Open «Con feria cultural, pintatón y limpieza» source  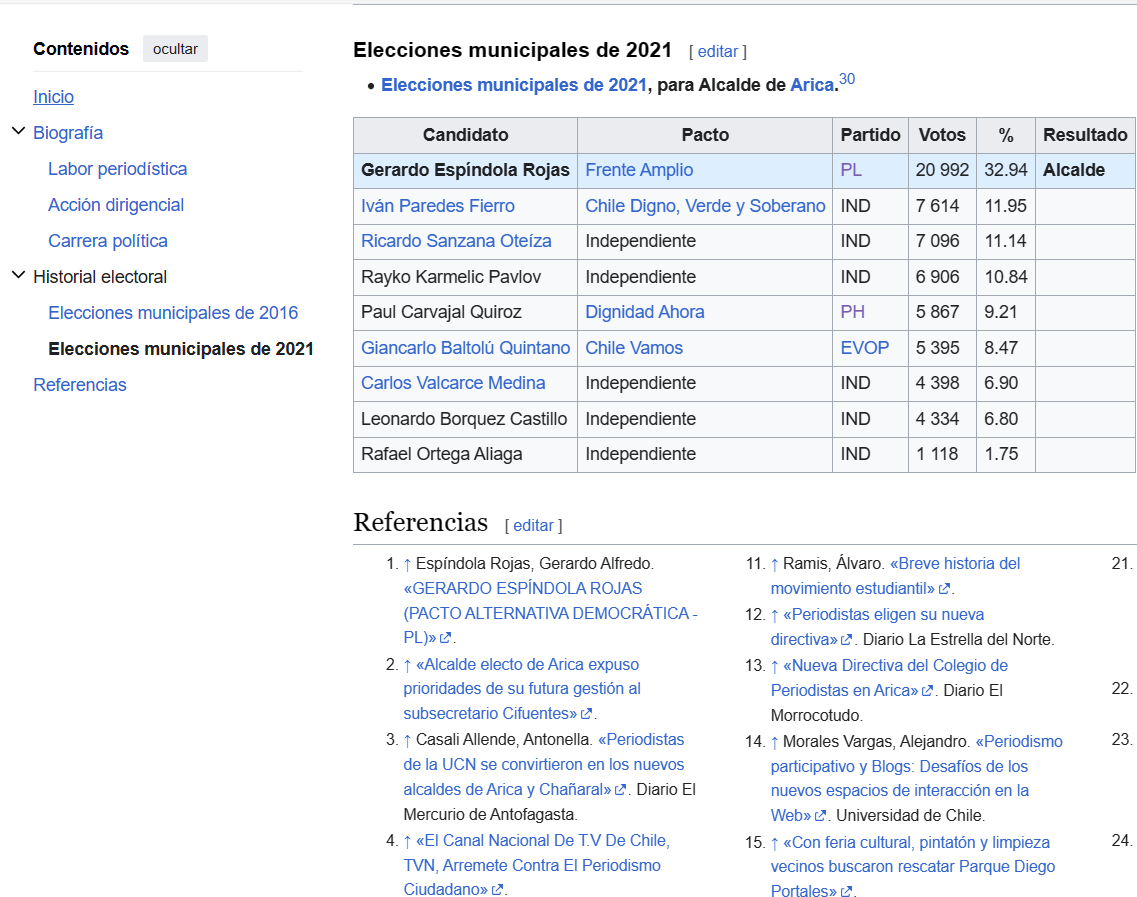coord(913,867)
